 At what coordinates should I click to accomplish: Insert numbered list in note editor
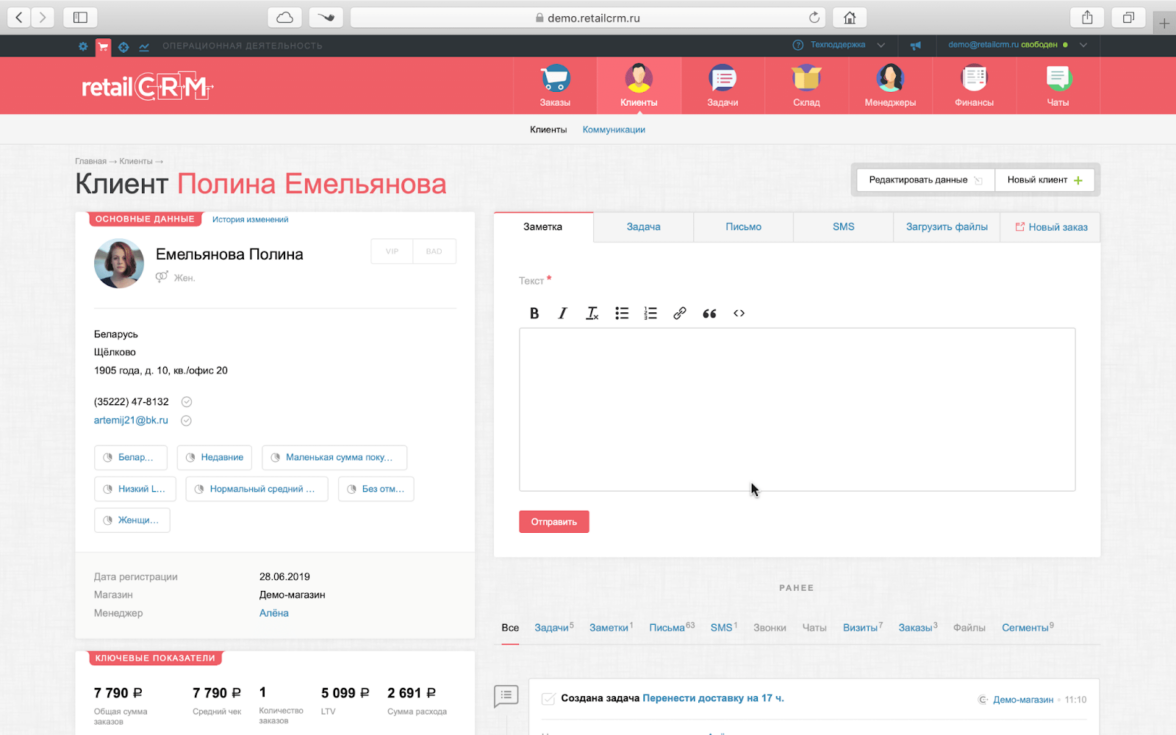click(x=650, y=314)
